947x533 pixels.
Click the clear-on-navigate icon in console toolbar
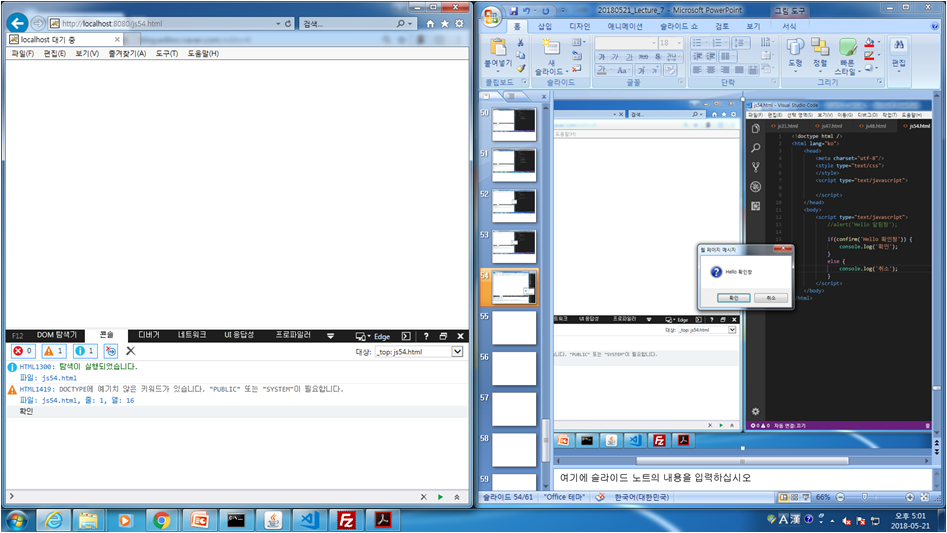(x=111, y=351)
